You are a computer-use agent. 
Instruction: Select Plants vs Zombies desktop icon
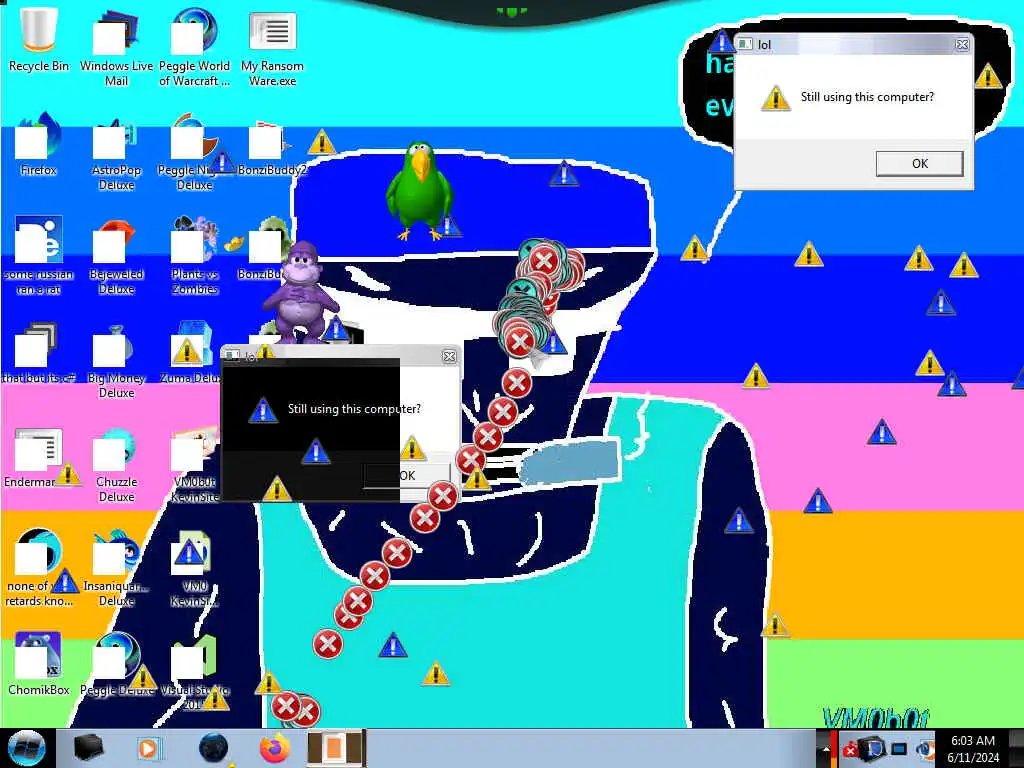point(194,256)
